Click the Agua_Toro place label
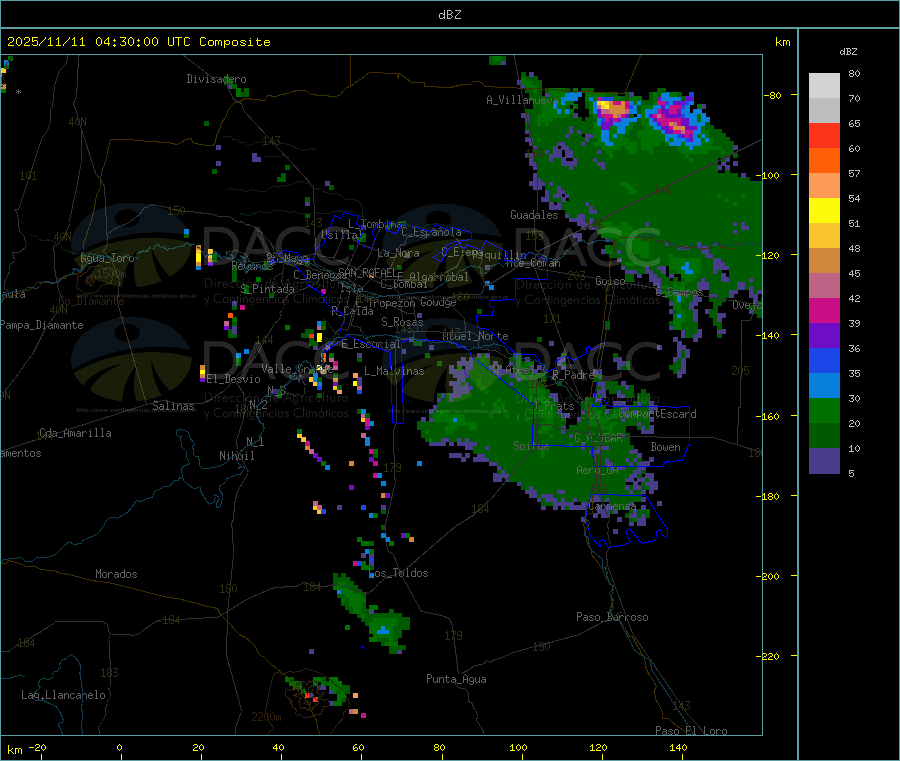The height and width of the screenshot is (761, 900). pos(107,258)
